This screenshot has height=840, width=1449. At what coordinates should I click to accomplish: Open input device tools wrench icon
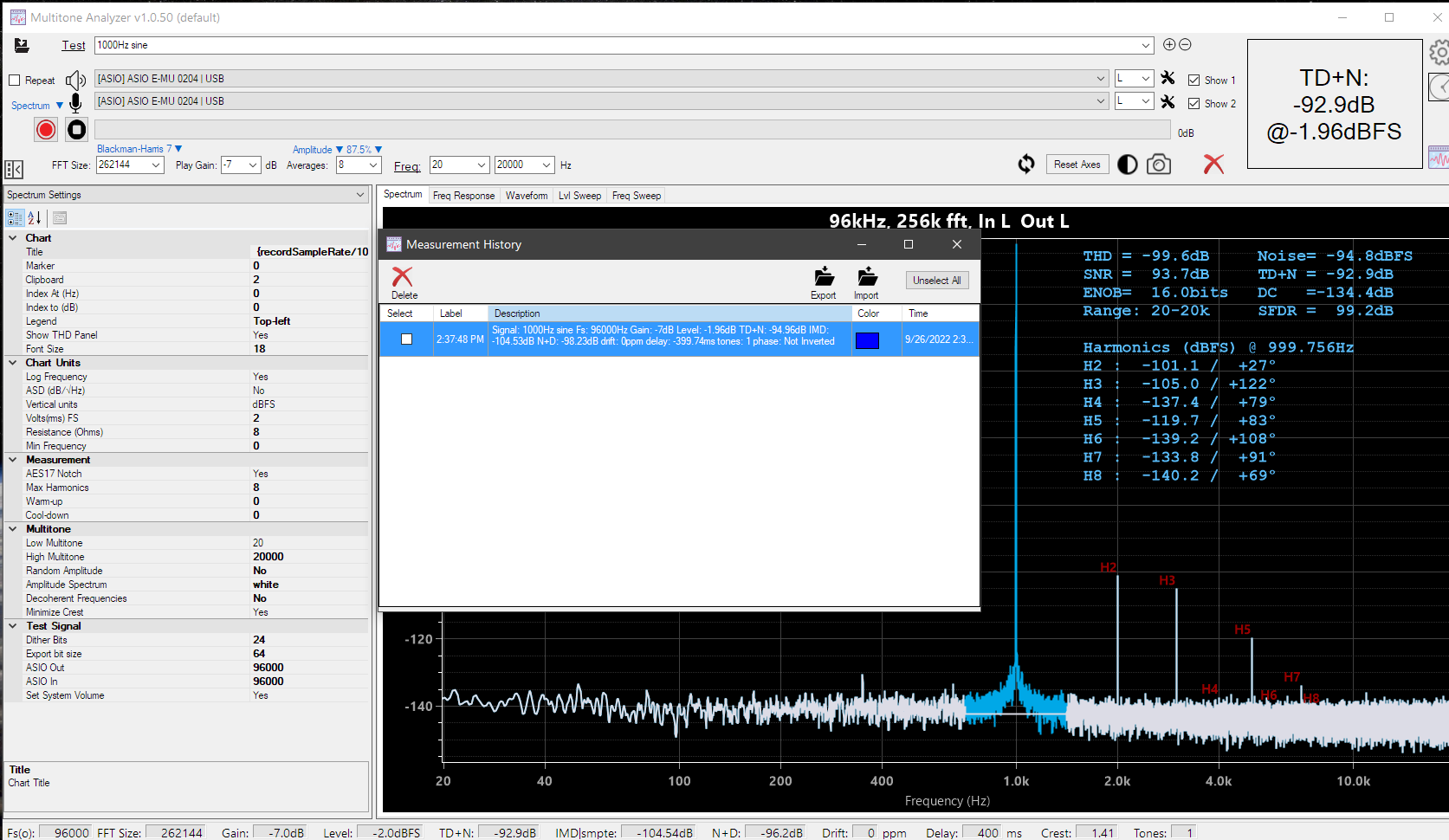point(1168,101)
